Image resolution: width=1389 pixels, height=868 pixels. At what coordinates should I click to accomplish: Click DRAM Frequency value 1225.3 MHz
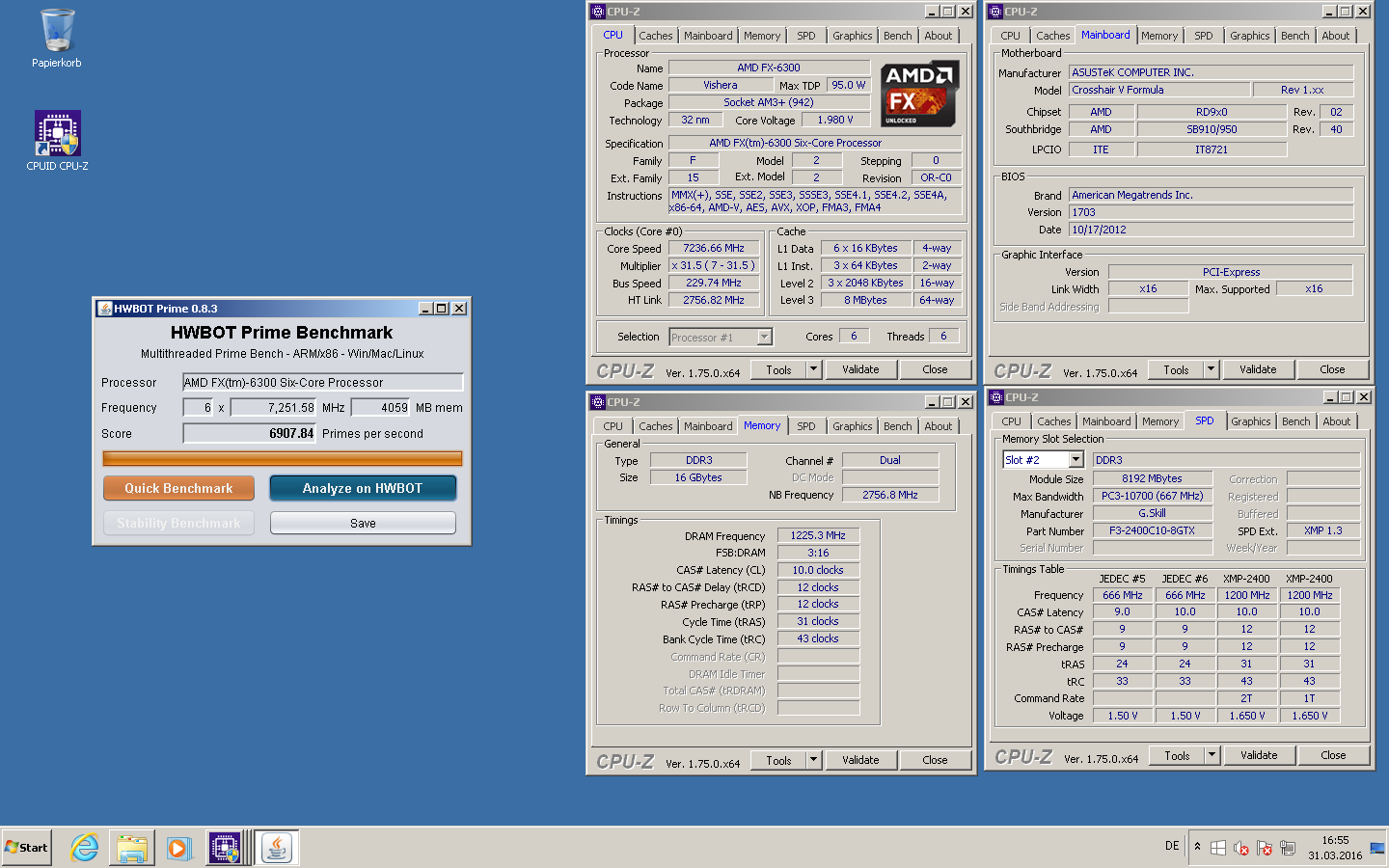coord(818,535)
